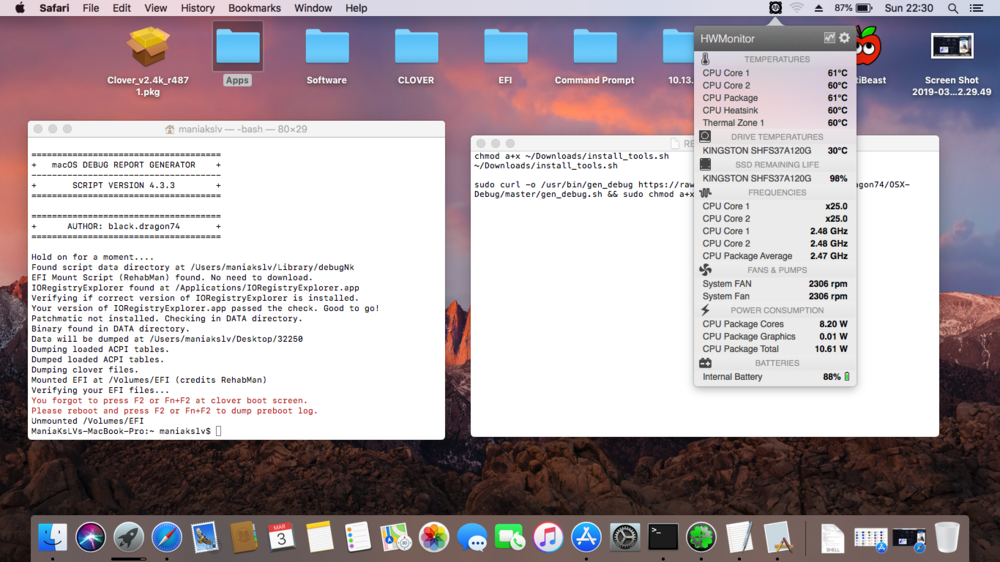
Task: Open File menu
Action: click(x=91, y=8)
